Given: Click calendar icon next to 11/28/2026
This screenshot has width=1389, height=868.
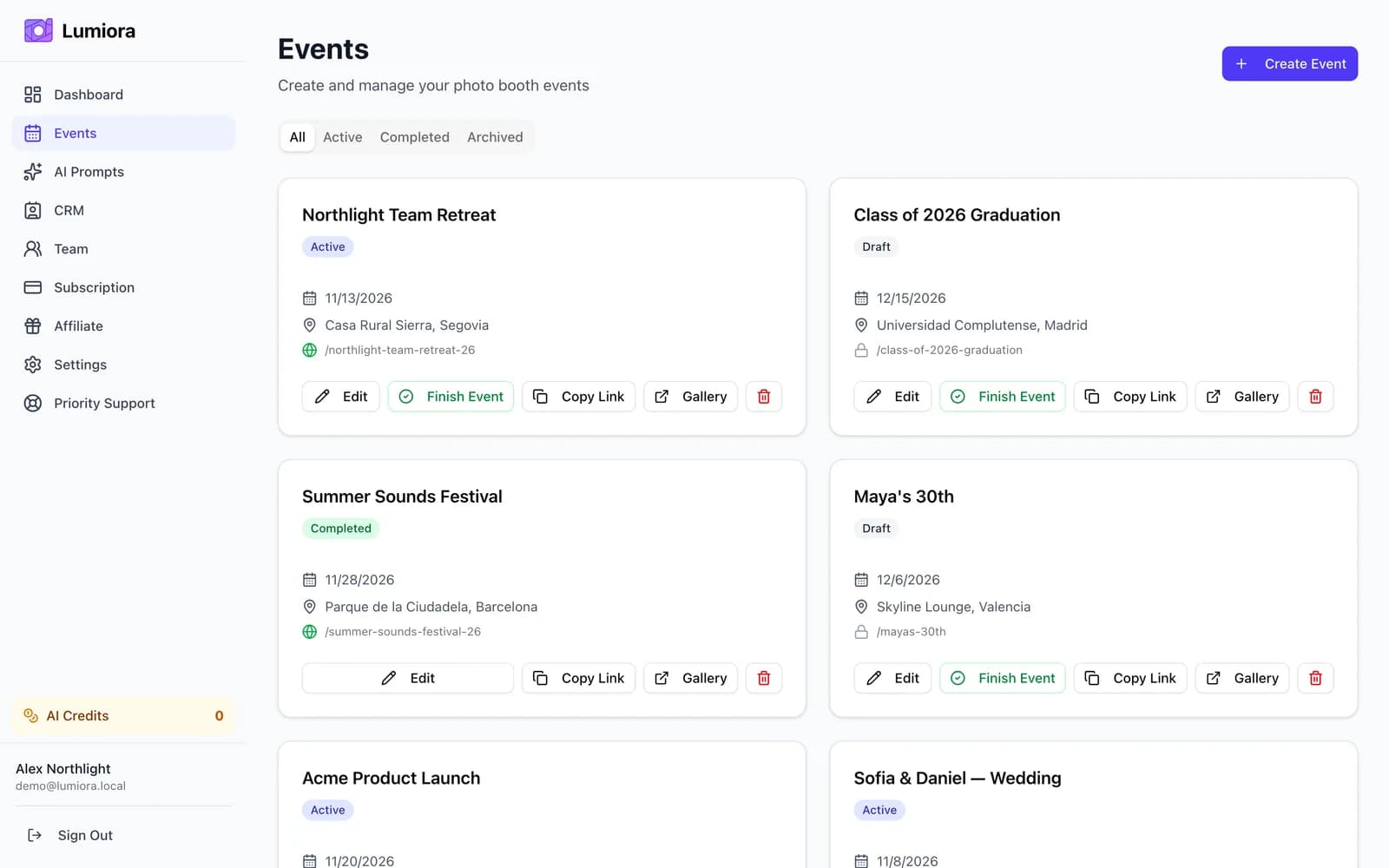Looking at the screenshot, I should [x=309, y=580].
